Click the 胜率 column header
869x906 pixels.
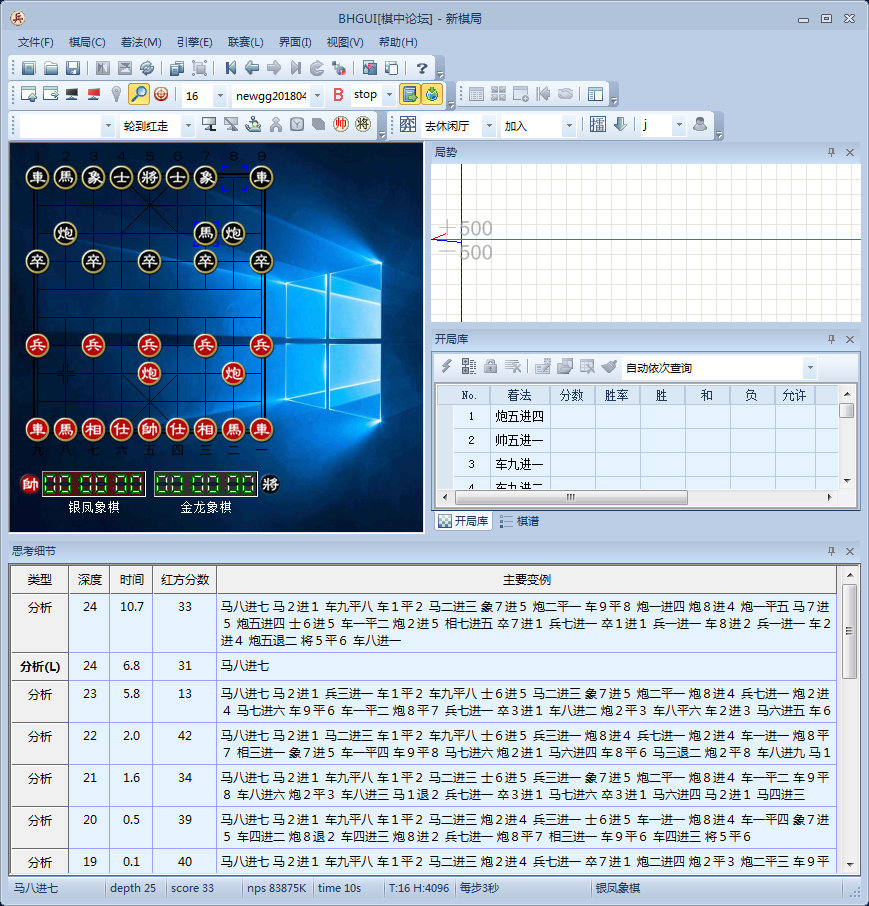click(x=617, y=395)
